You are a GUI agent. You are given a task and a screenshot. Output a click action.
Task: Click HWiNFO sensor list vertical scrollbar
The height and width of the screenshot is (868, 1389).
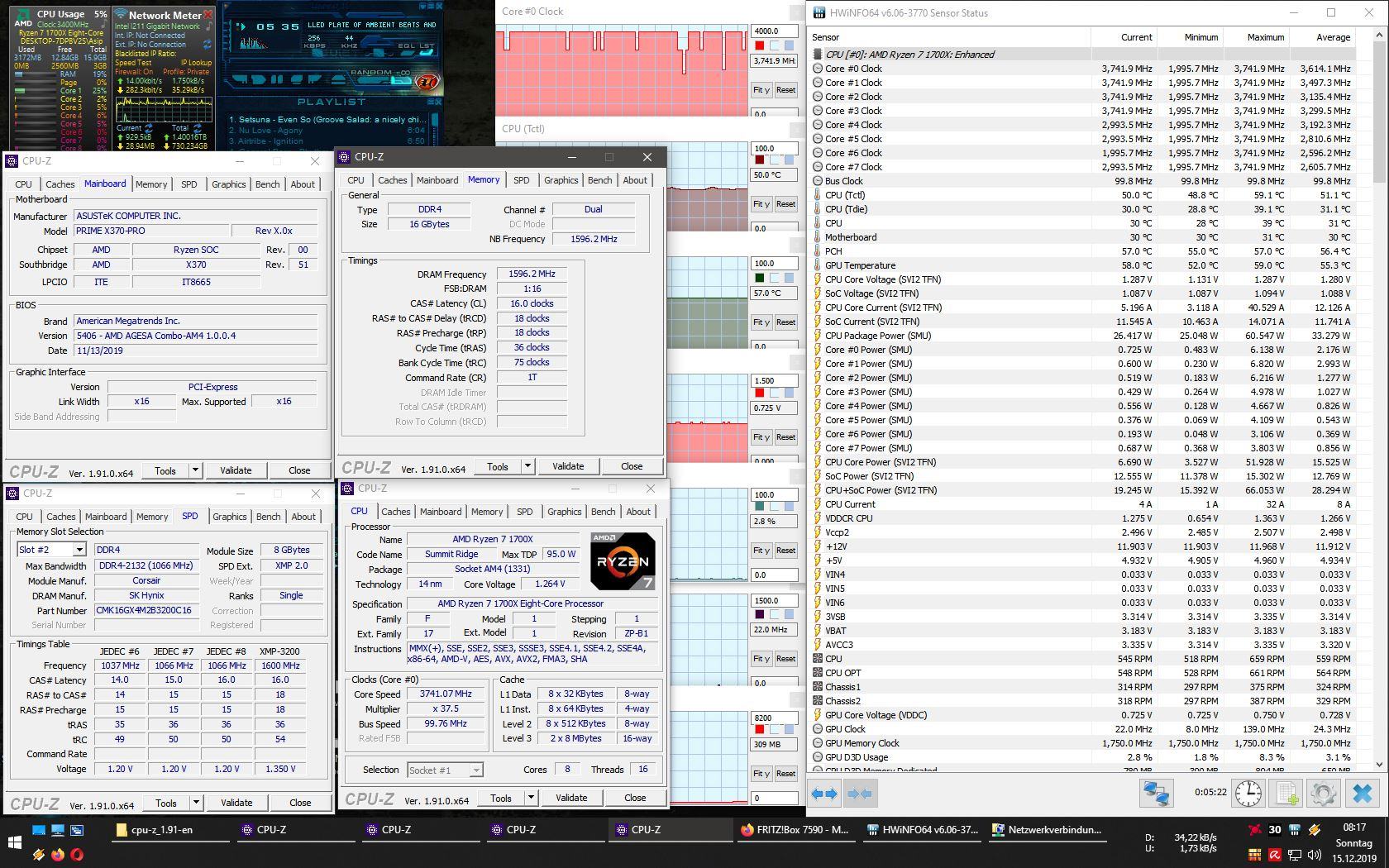pyautogui.click(x=1378, y=401)
